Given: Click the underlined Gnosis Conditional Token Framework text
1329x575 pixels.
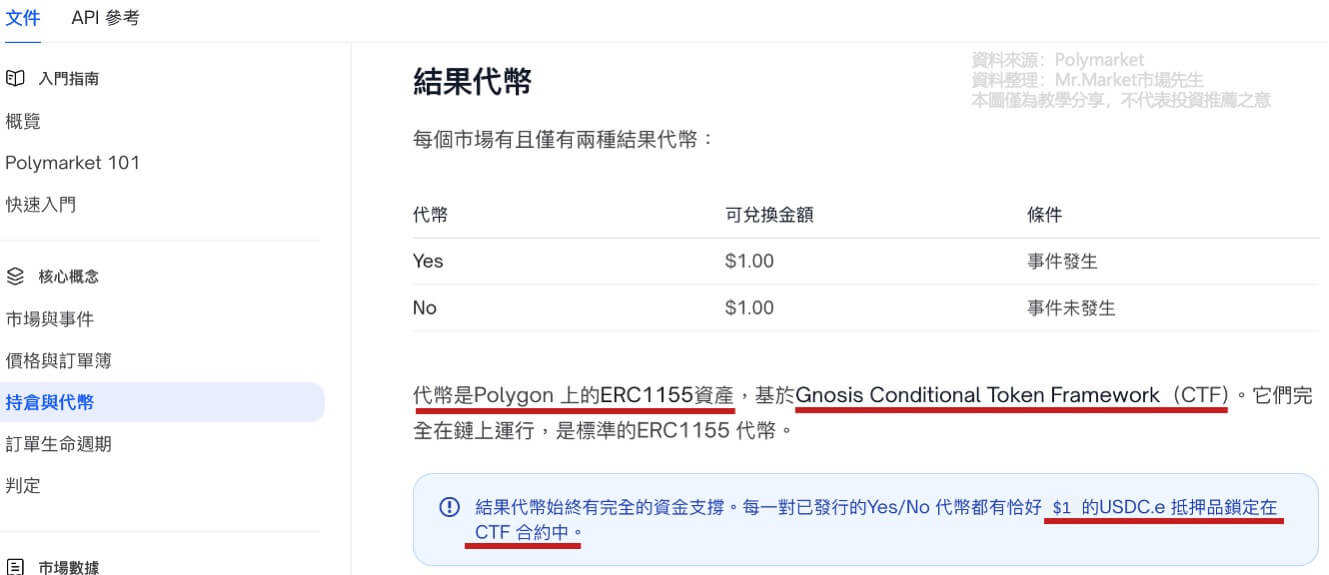Looking at the screenshot, I should pos(1011,396).
